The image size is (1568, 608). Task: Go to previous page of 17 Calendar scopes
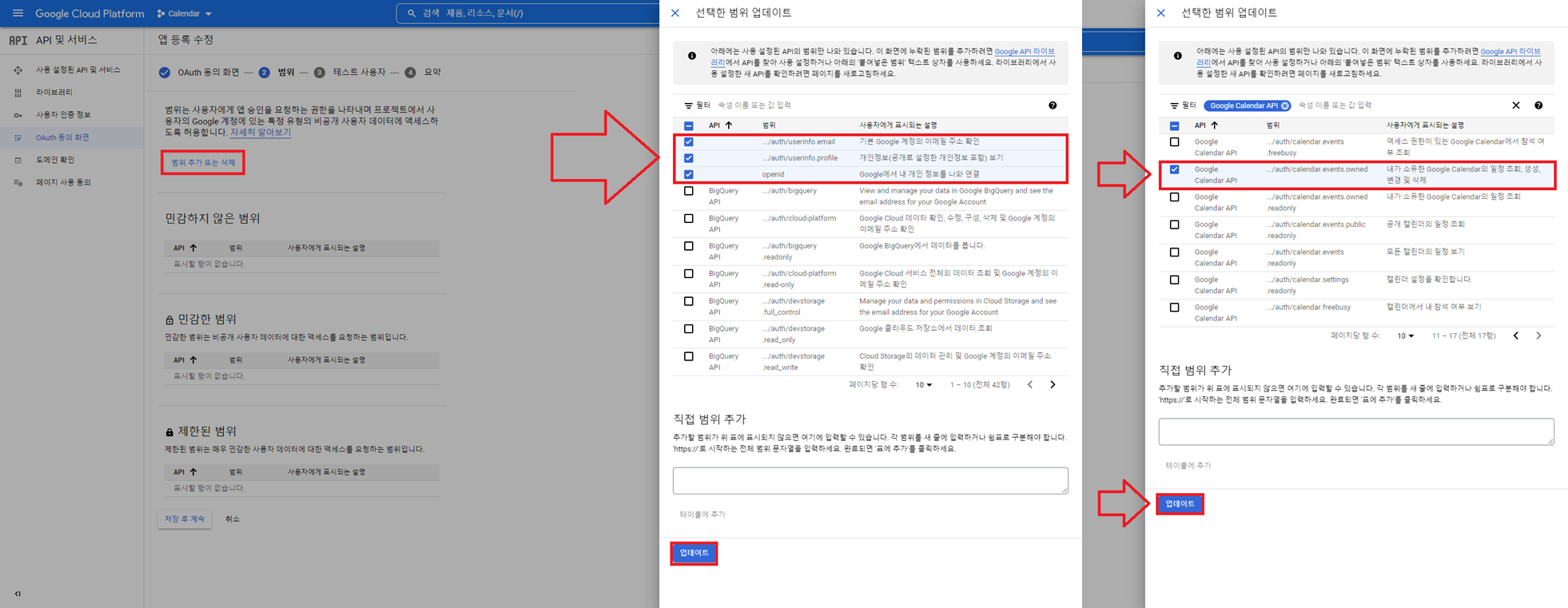[1516, 336]
